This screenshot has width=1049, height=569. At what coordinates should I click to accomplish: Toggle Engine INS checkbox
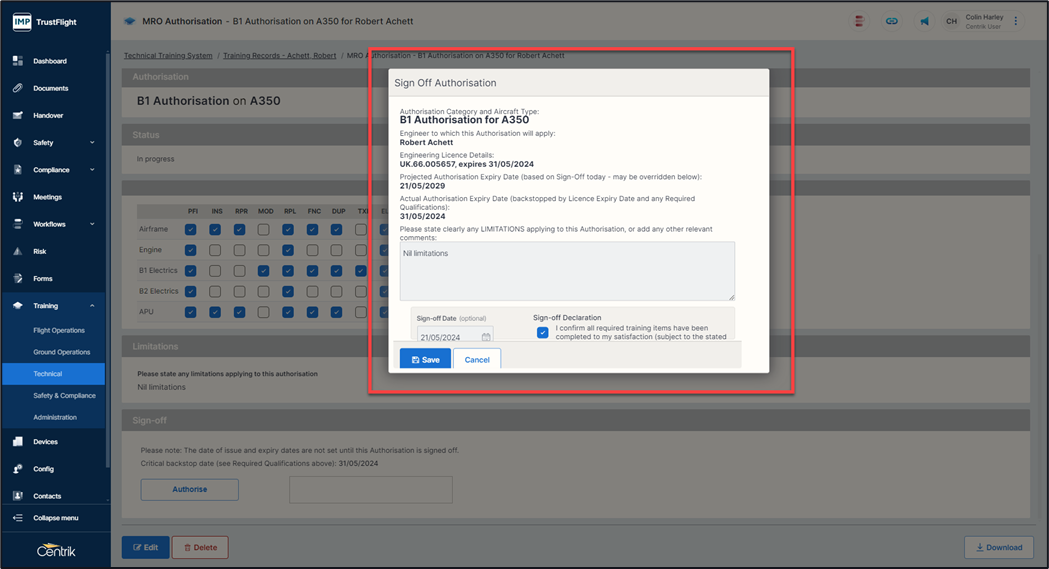pyautogui.click(x=215, y=250)
